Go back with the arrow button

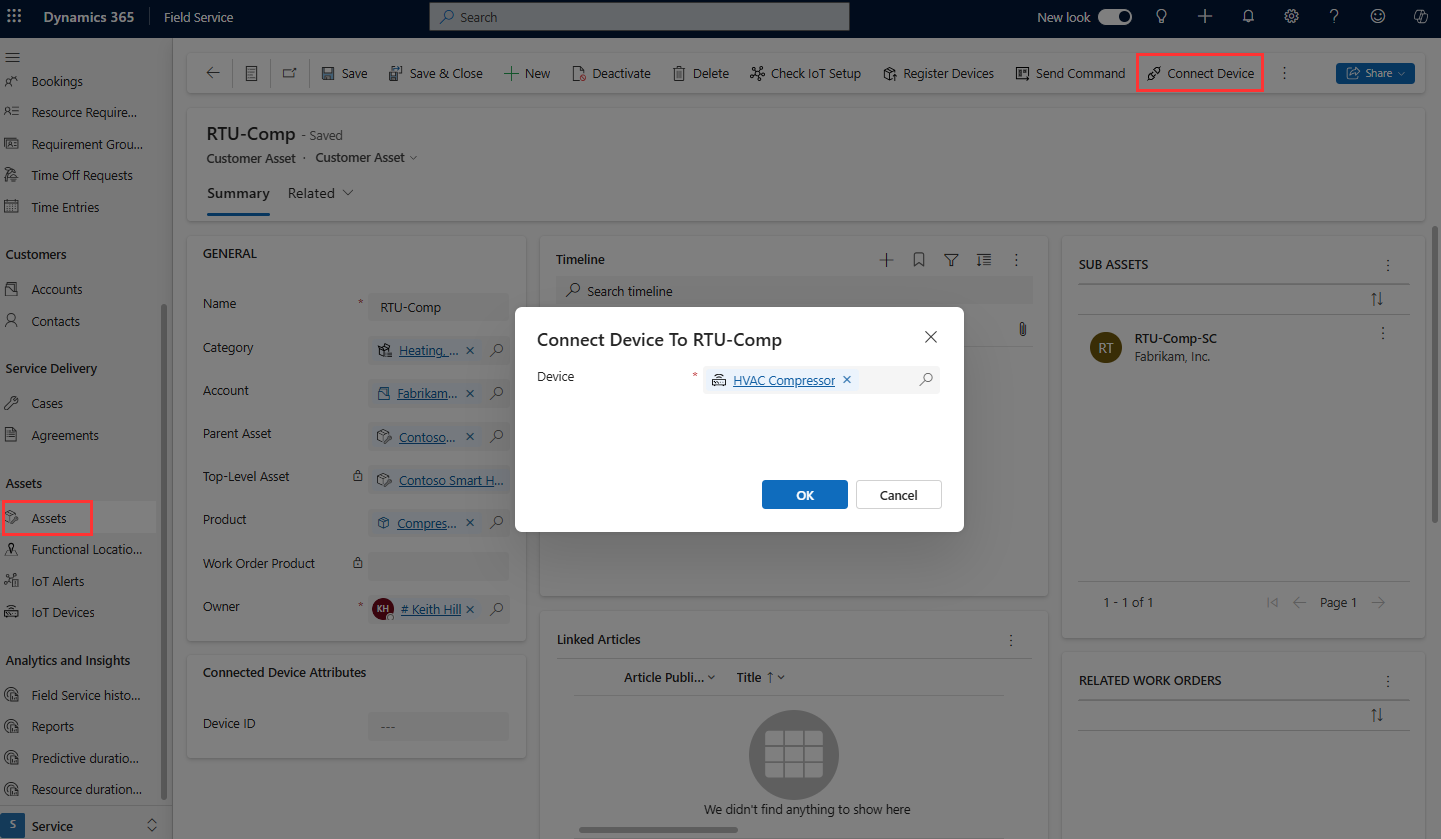tap(212, 73)
